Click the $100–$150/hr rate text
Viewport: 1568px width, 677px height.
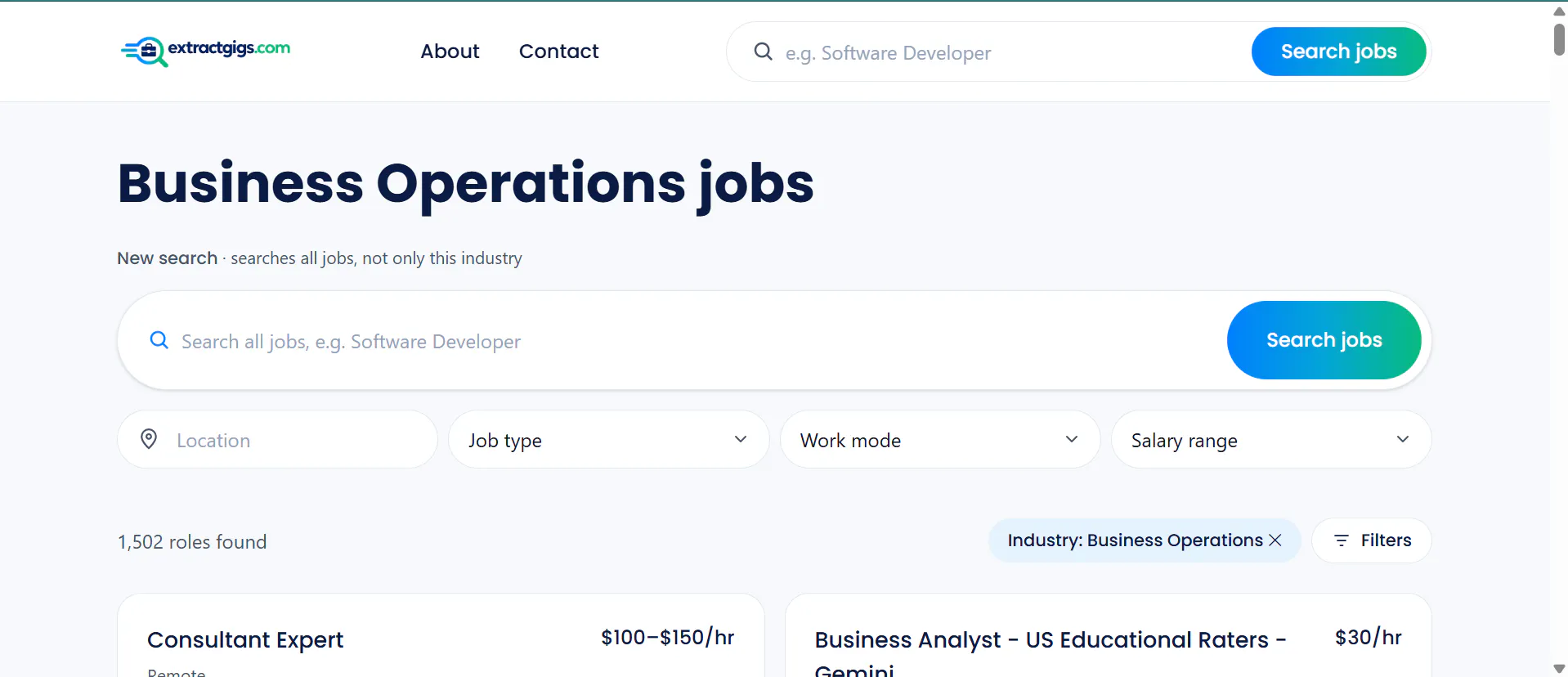(668, 638)
